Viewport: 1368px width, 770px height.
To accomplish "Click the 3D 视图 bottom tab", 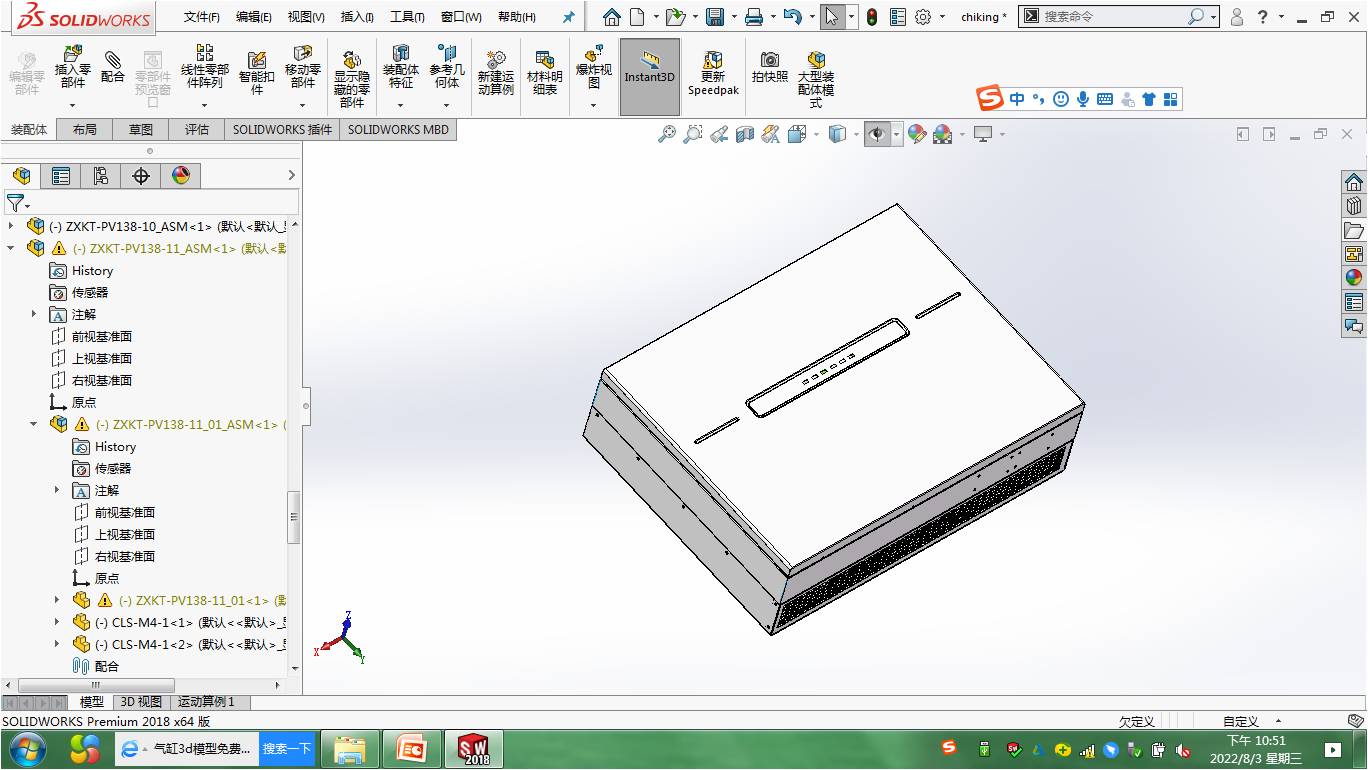I will coord(141,702).
